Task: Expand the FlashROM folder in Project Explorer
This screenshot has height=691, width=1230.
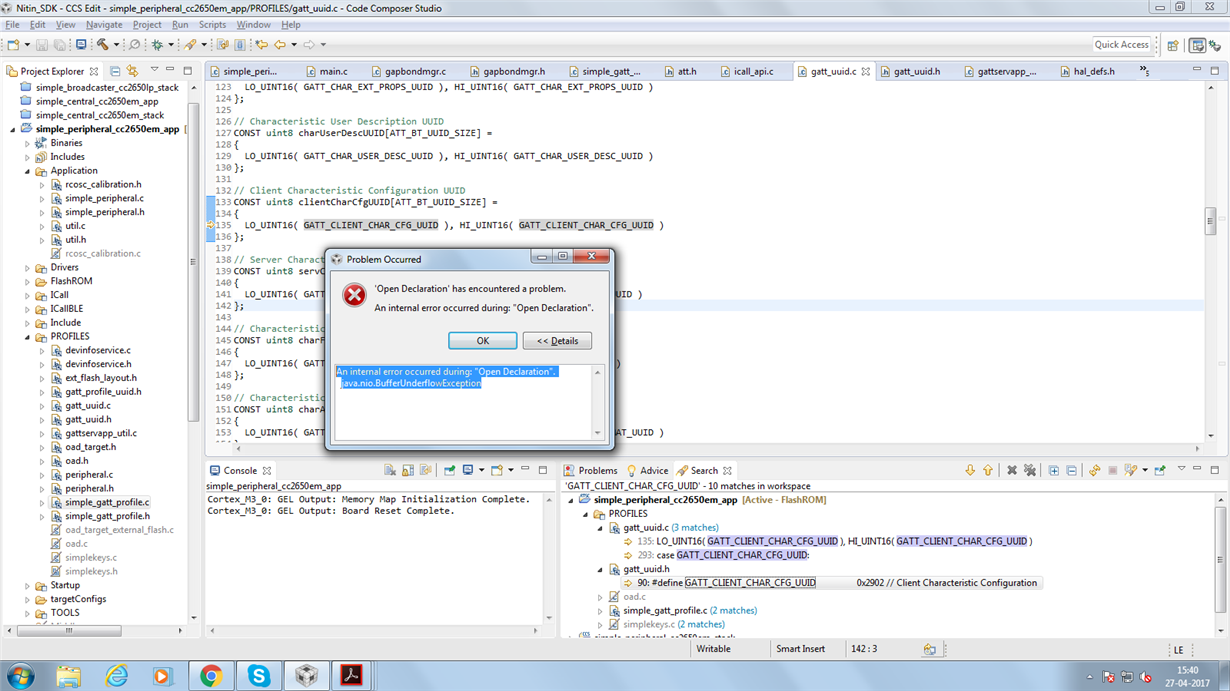Action: tap(28, 282)
